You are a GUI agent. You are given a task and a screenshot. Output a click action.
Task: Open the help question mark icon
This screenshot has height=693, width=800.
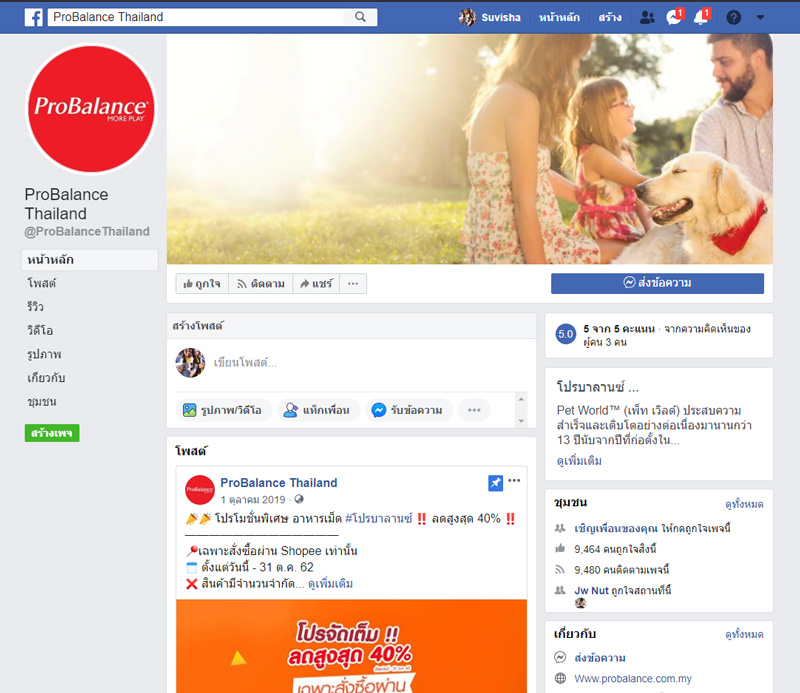734,17
